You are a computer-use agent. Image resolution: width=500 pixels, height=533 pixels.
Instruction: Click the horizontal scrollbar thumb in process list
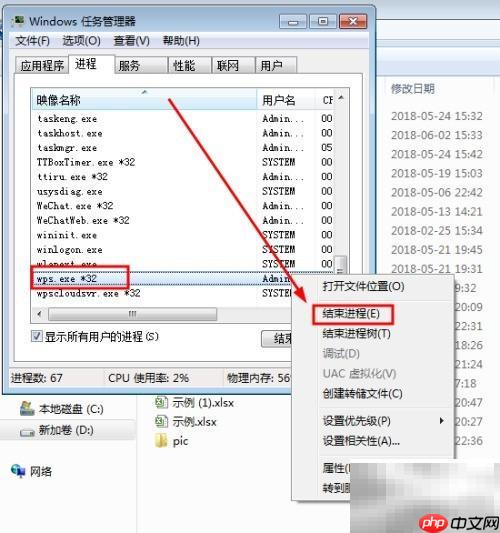[133, 314]
